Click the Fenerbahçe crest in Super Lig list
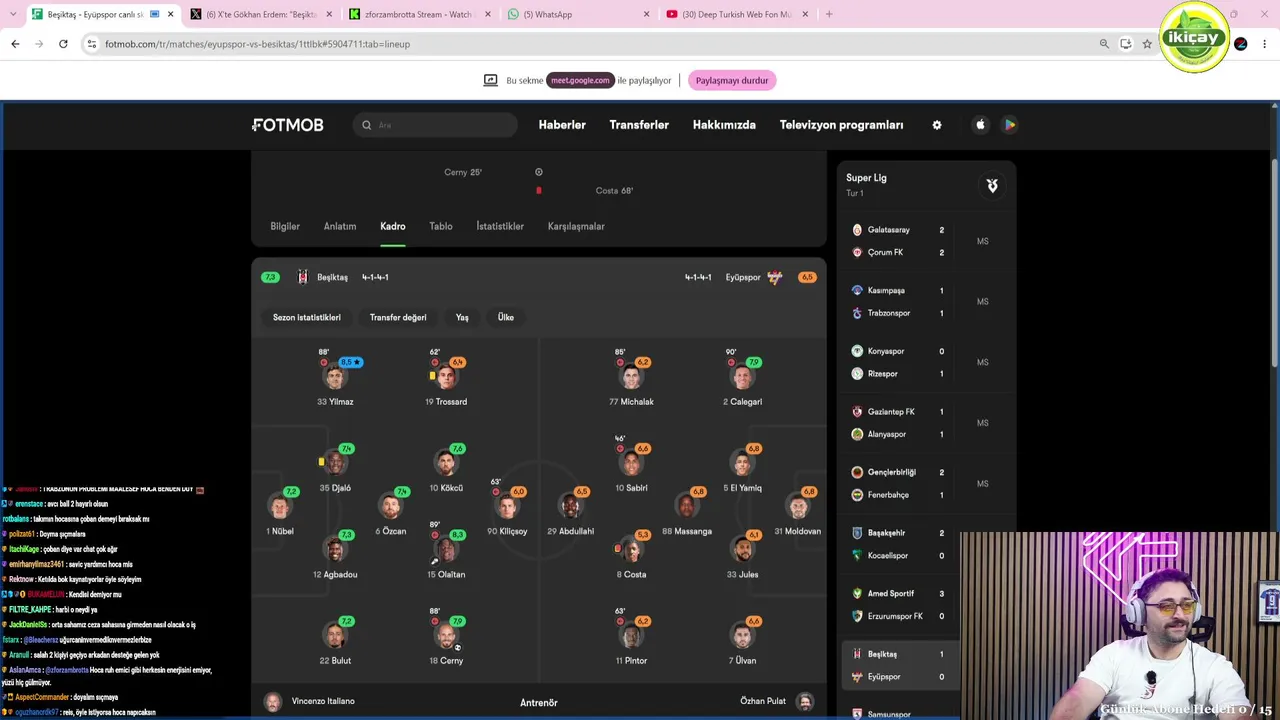The height and width of the screenshot is (720, 1280). pos(857,495)
